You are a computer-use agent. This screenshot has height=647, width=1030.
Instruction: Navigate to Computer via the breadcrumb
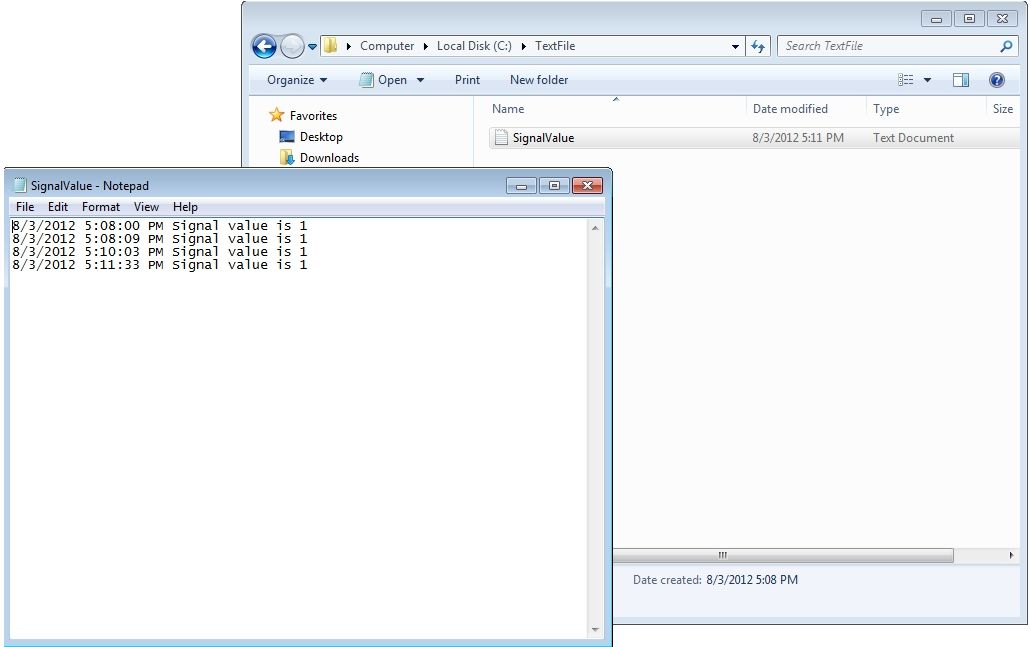coord(387,45)
